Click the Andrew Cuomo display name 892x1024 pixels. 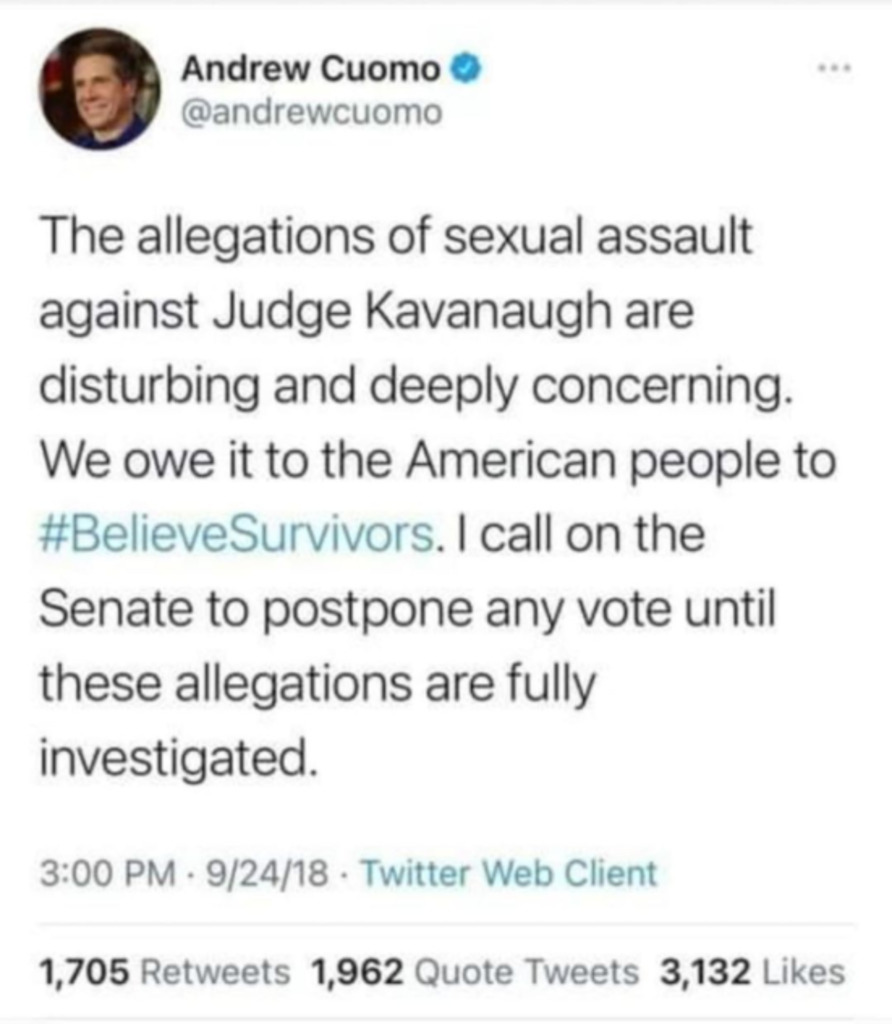click(x=310, y=69)
